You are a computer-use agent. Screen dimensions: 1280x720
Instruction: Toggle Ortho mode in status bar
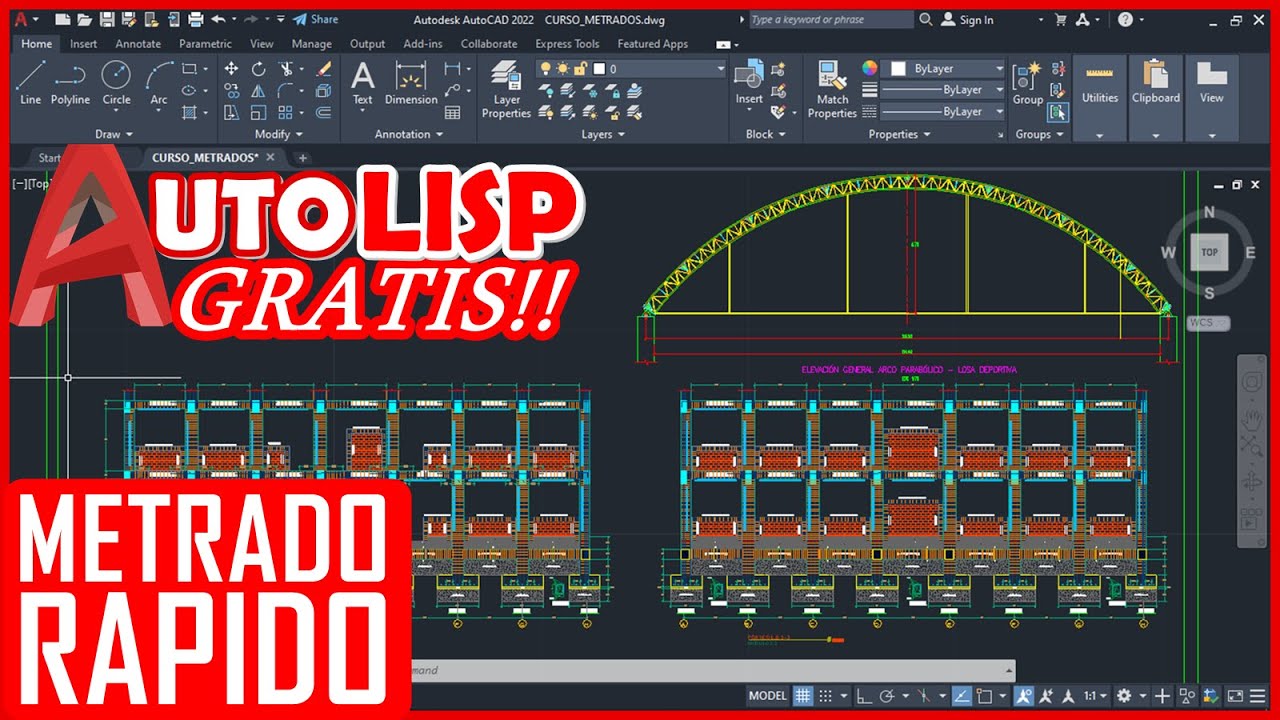[865, 696]
